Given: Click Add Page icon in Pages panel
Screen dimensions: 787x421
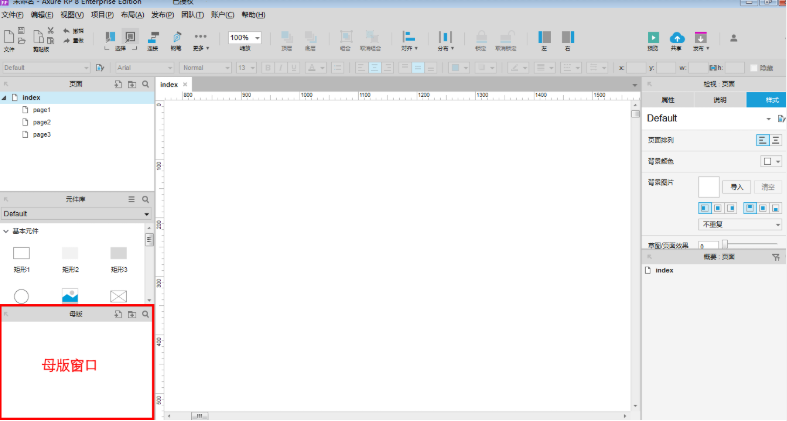Looking at the screenshot, I should (118, 84).
